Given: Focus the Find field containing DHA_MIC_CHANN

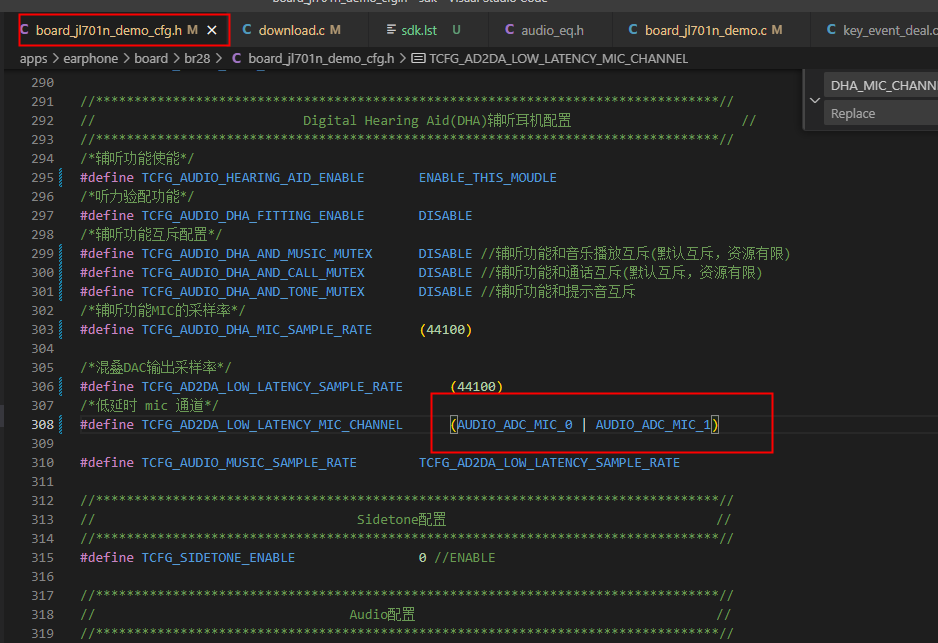Looking at the screenshot, I should 881,86.
